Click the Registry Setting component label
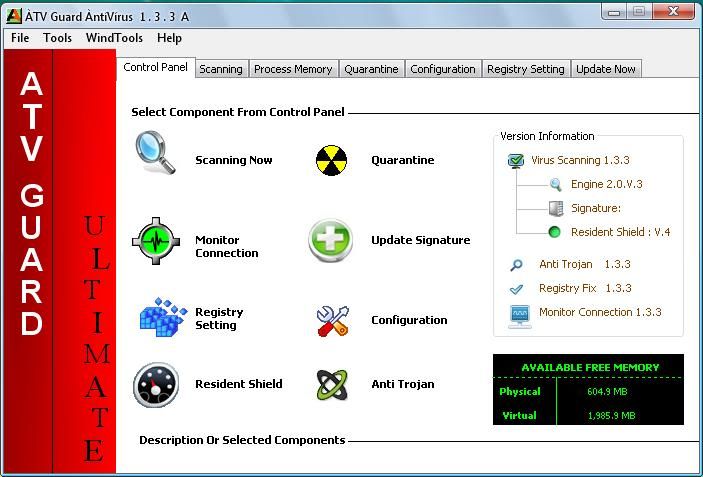The height and width of the screenshot is (477, 703). (x=219, y=318)
